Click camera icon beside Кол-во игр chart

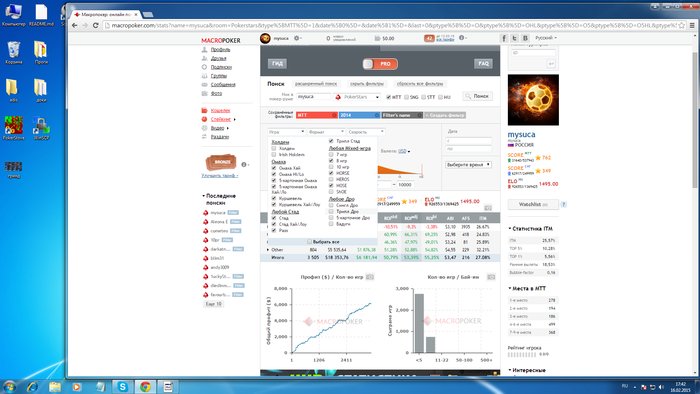[x=491, y=277]
